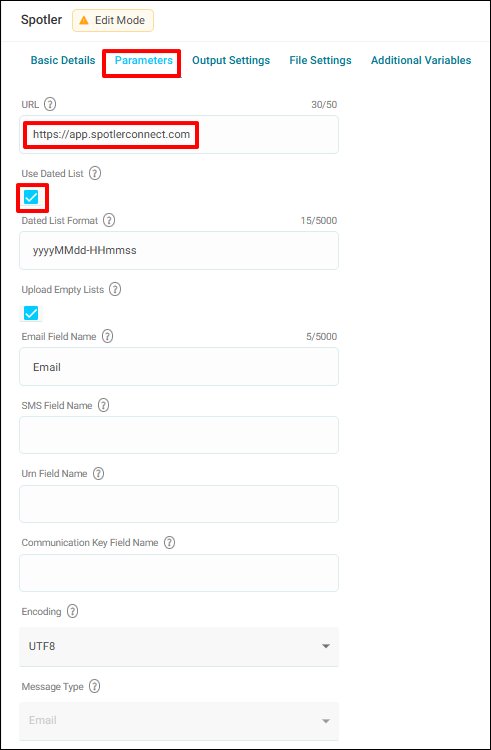Expand the Encoding UTF8 dropdown
Screen dimensions: 491x750
(179, 646)
